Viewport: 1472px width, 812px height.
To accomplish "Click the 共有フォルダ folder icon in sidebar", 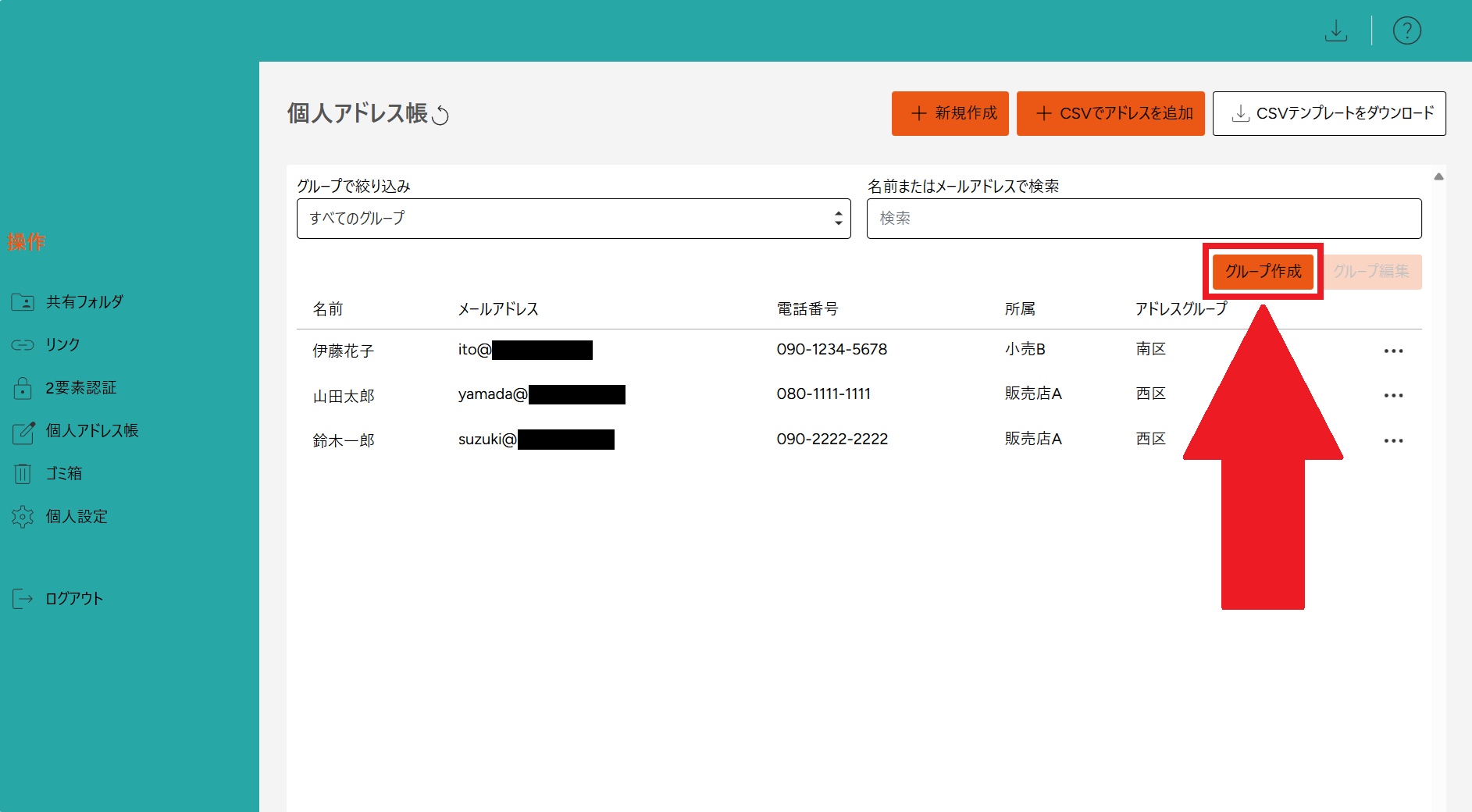I will pos(23,302).
